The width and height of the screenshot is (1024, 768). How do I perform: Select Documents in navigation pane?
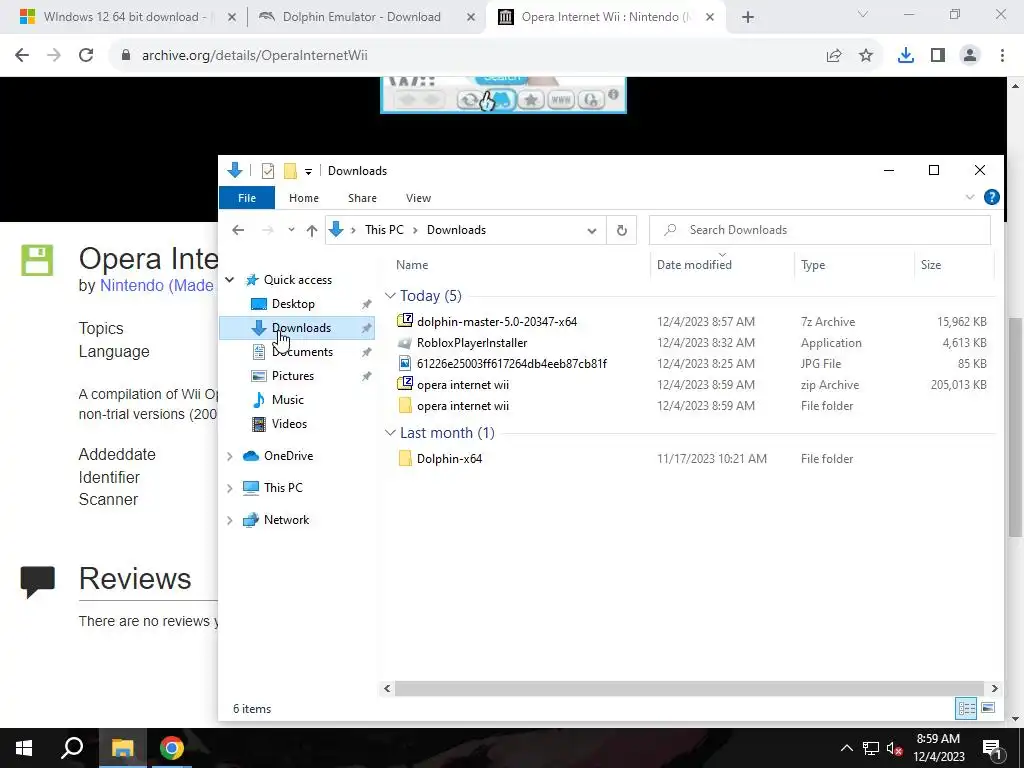[x=302, y=352]
